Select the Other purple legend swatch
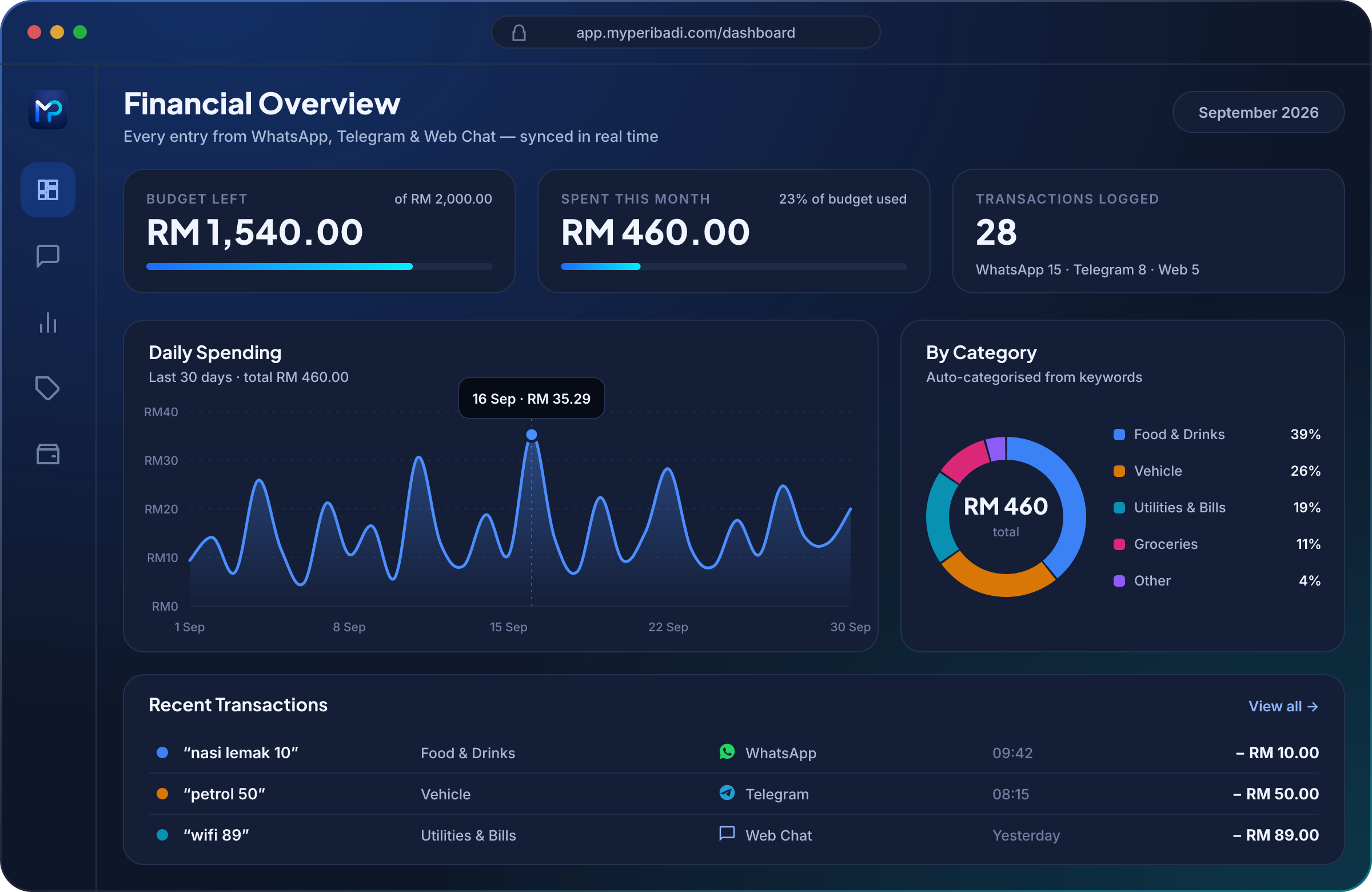This screenshot has height=892, width=1372. [x=1119, y=581]
